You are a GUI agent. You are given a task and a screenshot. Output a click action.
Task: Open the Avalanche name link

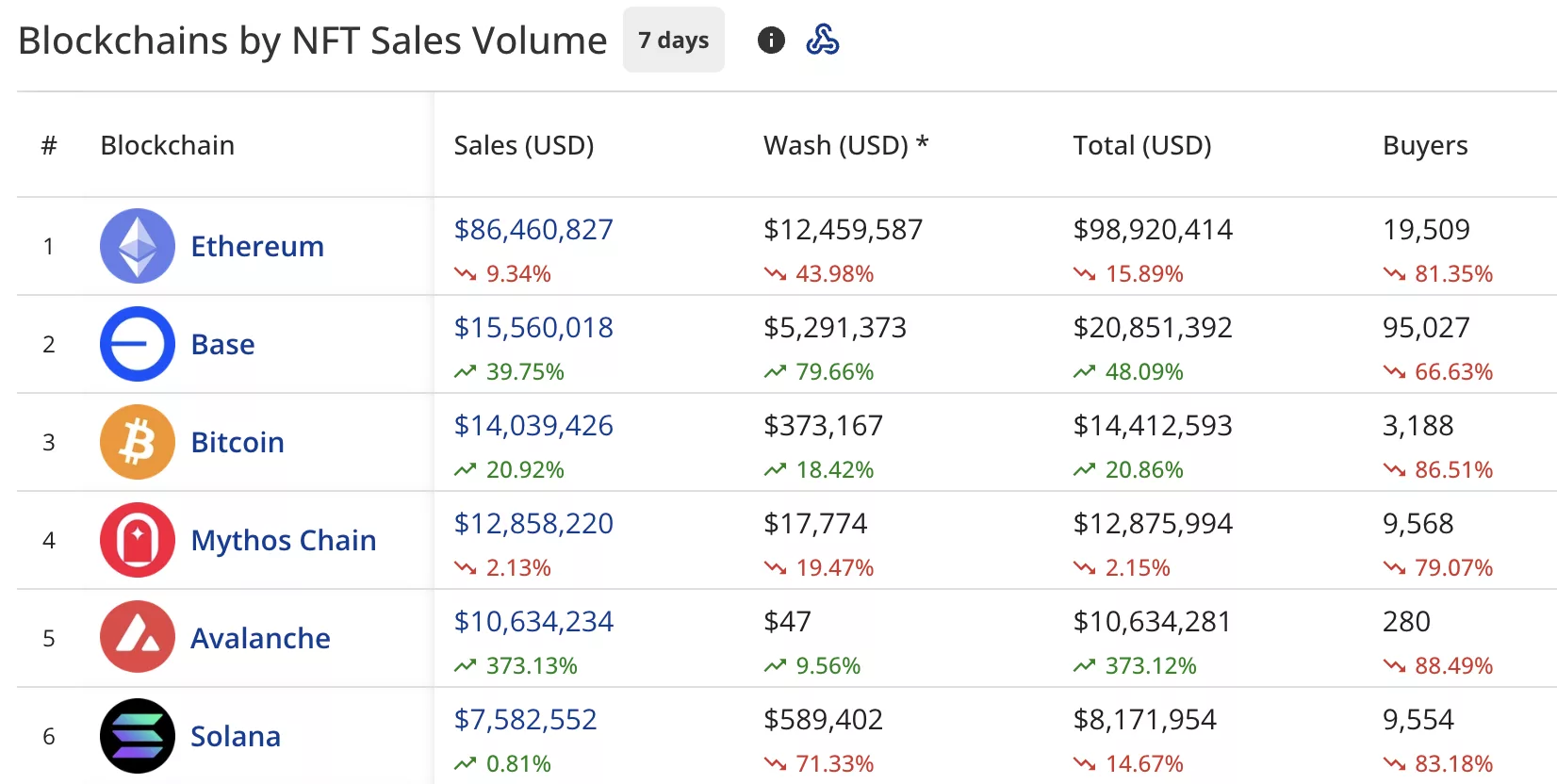[x=260, y=638]
